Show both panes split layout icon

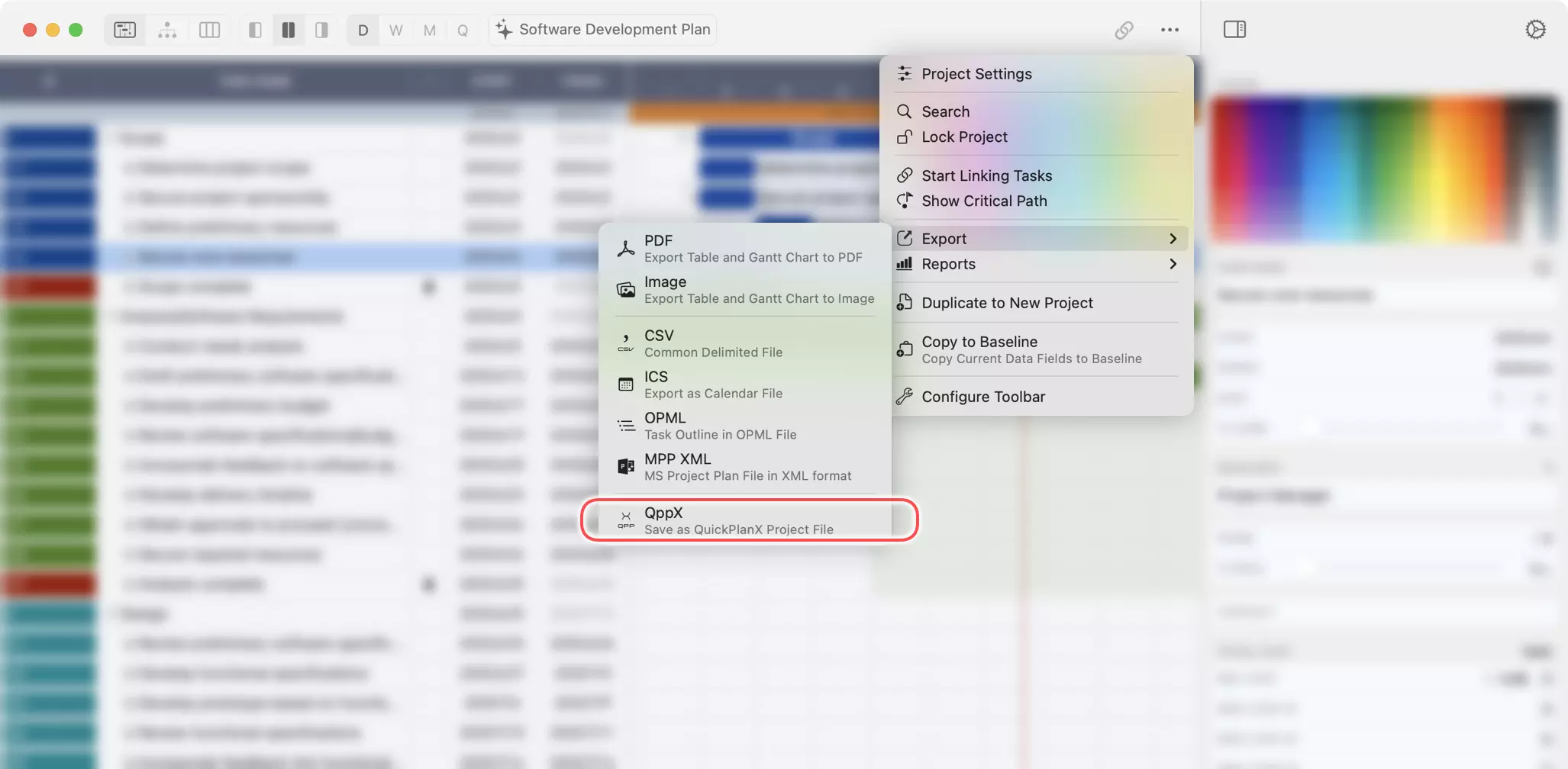tap(289, 30)
